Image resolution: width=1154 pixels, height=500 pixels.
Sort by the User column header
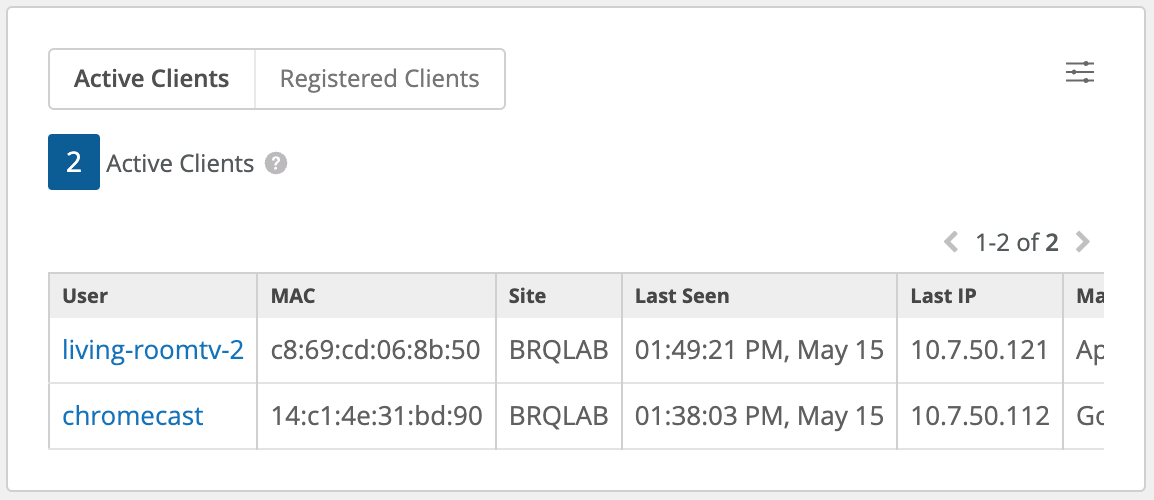pyautogui.click(x=85, y=296)
